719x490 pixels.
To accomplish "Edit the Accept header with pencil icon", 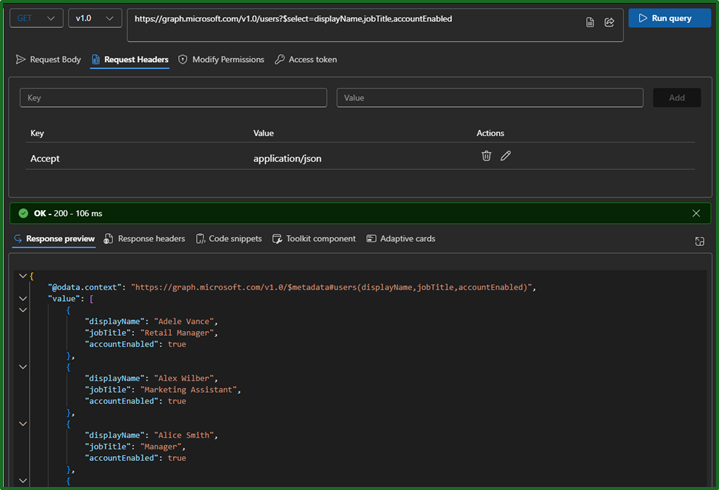I will tap(505, 156).
